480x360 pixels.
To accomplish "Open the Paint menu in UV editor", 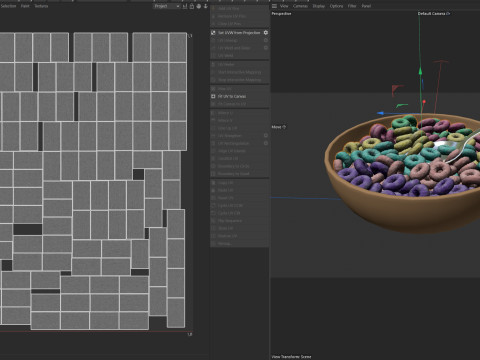I will (25, 6).
